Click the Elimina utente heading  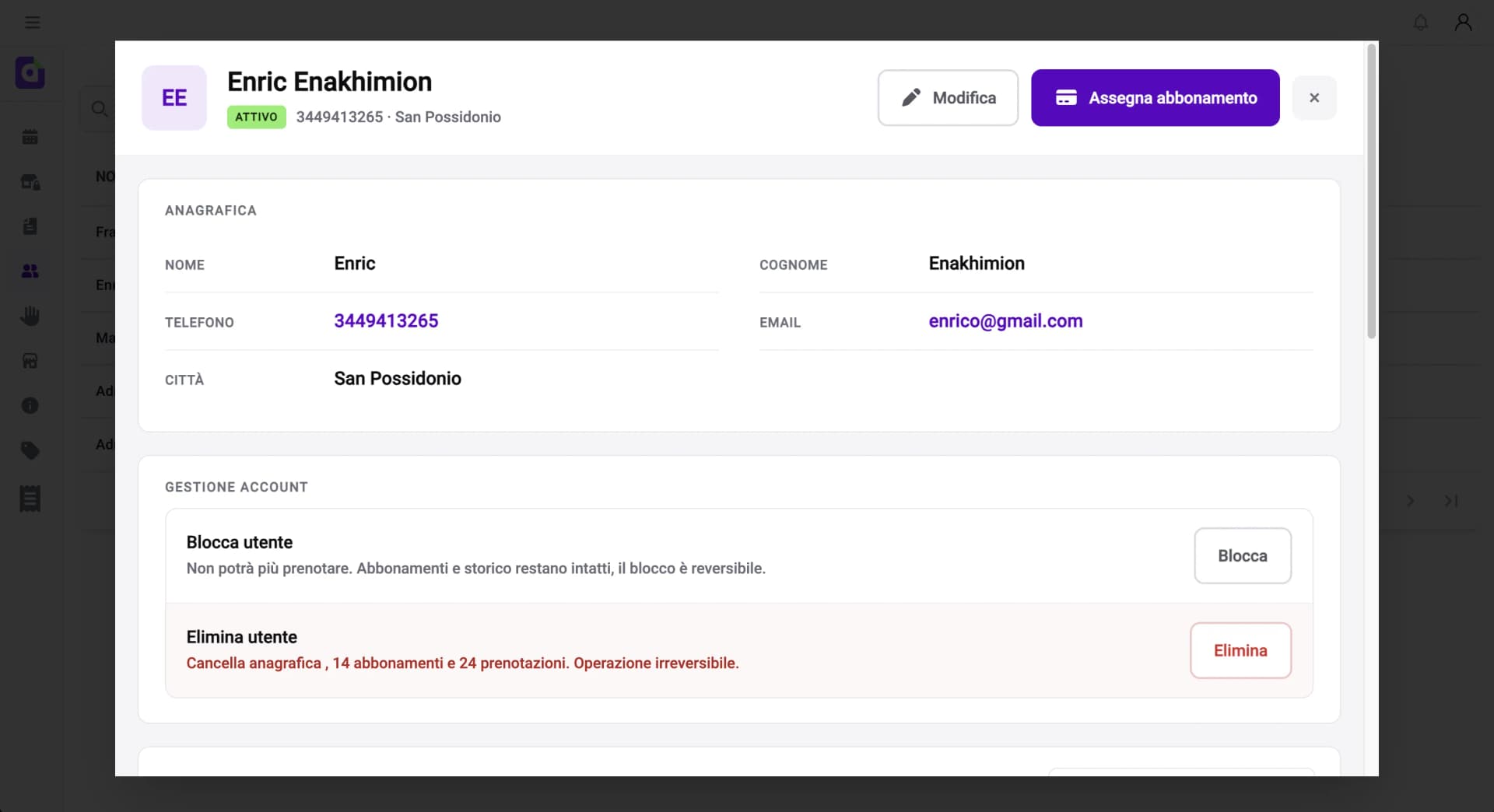(242, 637)
